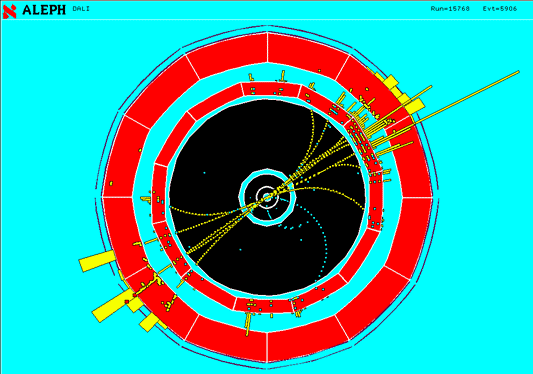Click the DALI label beside the title
Image resolution: width=533 pixels, height=374 pixels.
pyautogui.click(x=81, y=9)
